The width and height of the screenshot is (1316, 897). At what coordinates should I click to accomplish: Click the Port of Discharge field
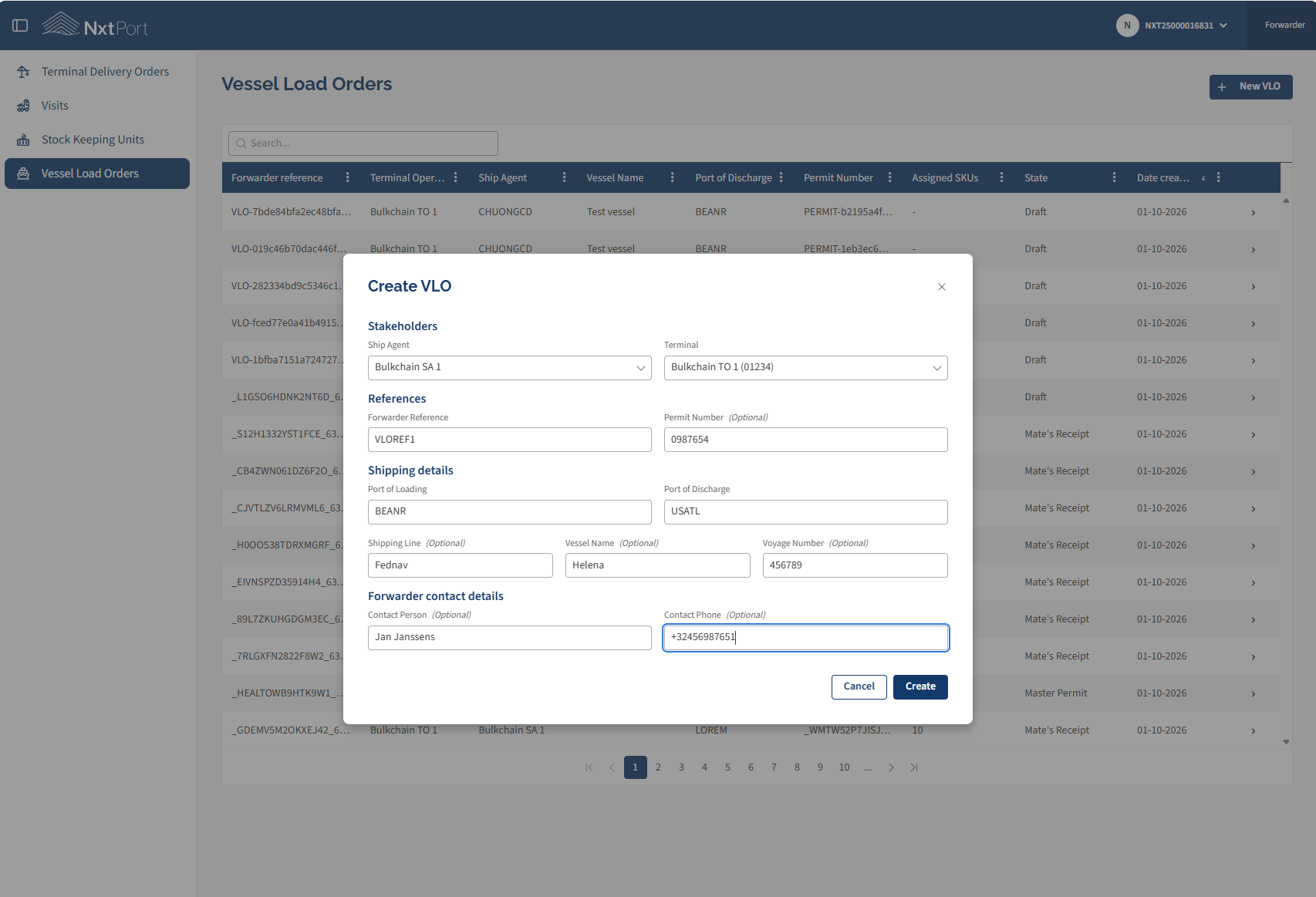pyautogui.click(x=806, y=512)
